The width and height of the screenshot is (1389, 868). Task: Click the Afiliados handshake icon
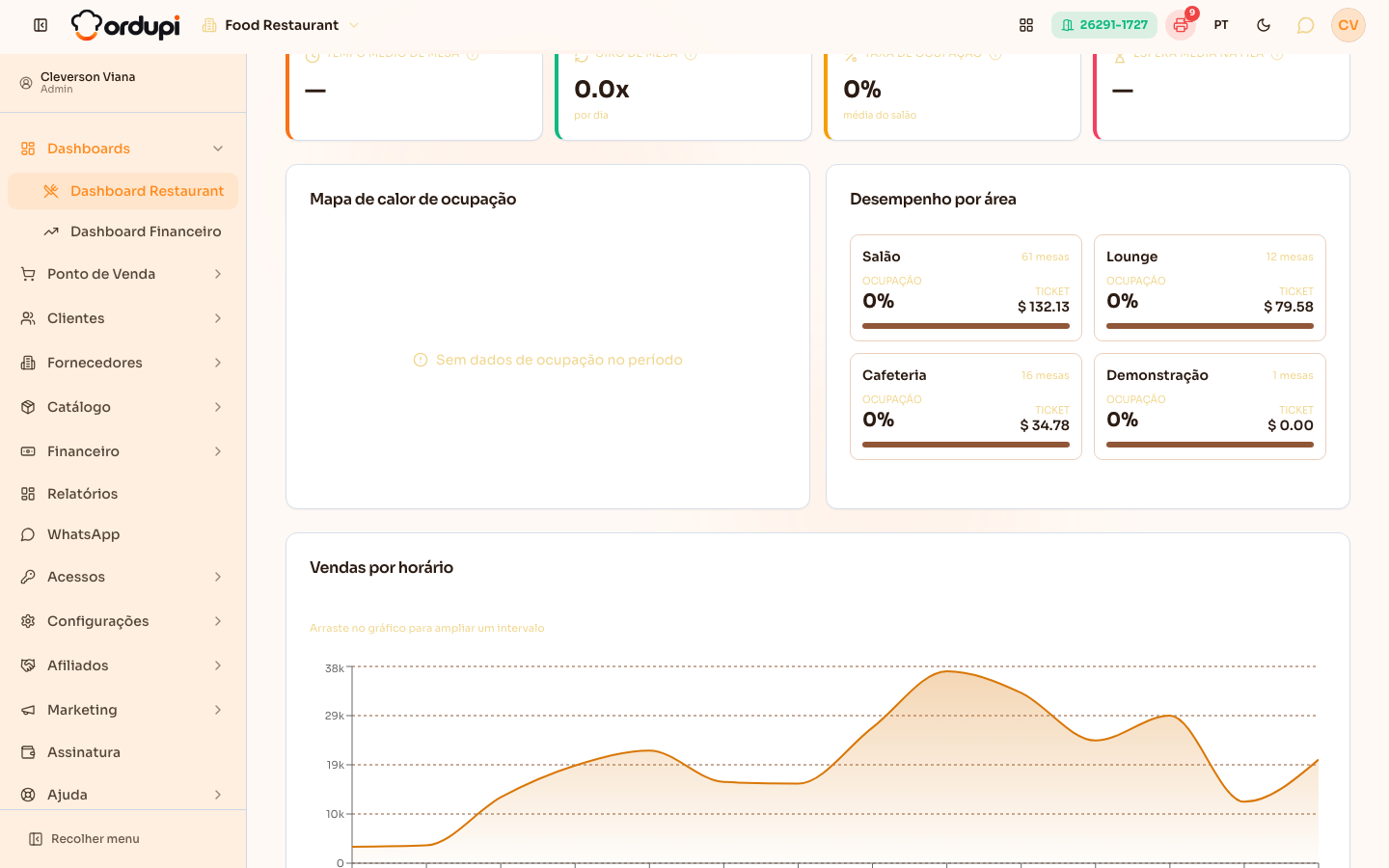coord(28,665)
